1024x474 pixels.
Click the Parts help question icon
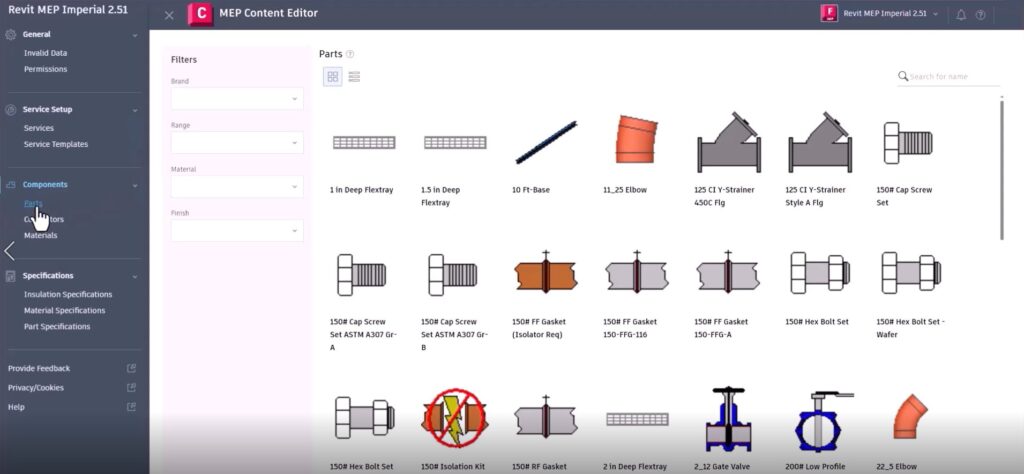click(x=350, y=54)
